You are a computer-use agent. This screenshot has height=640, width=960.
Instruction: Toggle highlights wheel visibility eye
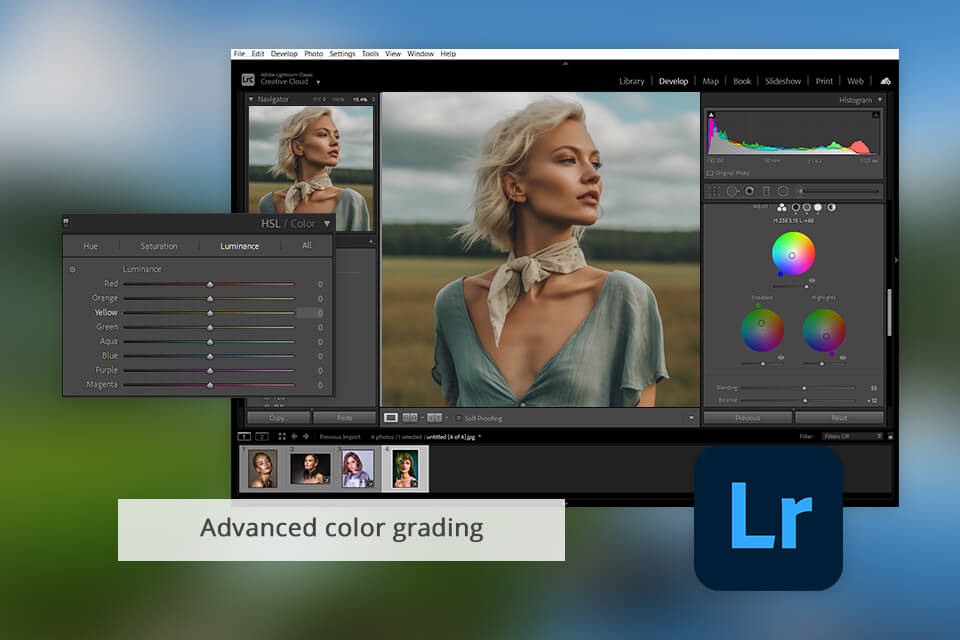pos(843,358)
